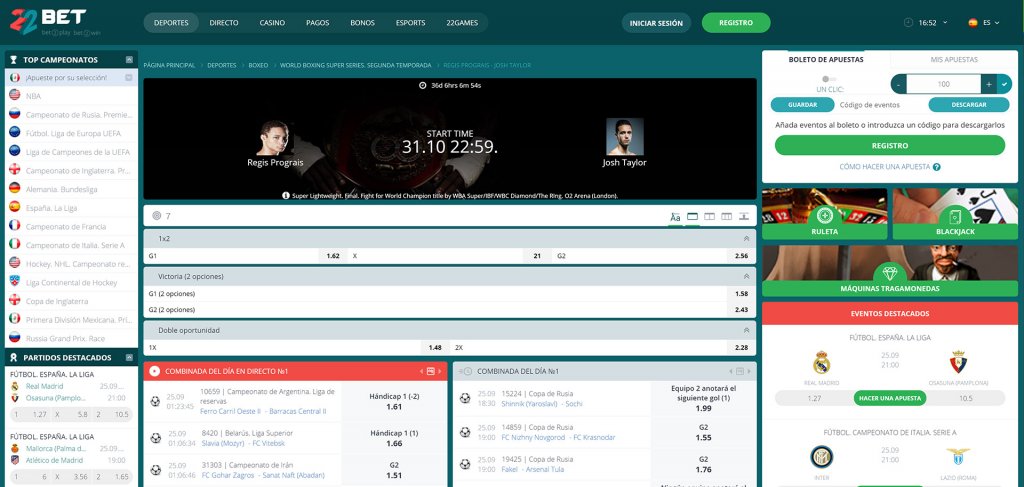1024x487 pixels.
Task: Click the header REGISTRO button
Action: [x=736, y=23]
